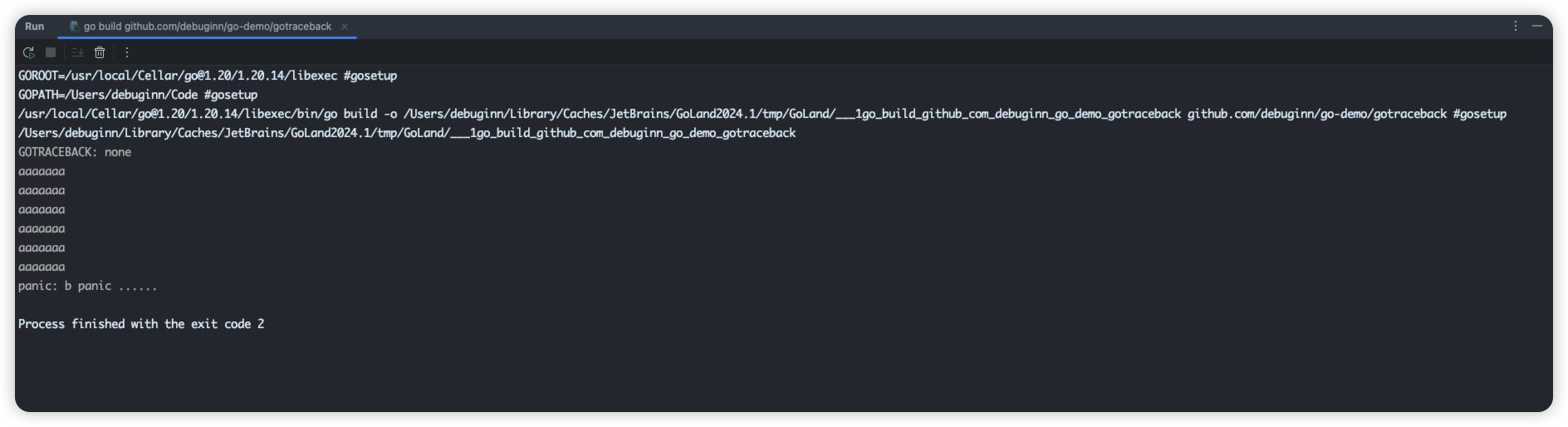Viewport: 1568px width, 427px height.
Task: Open Run tool window options menu
Action: click(x=1516, y=27)
